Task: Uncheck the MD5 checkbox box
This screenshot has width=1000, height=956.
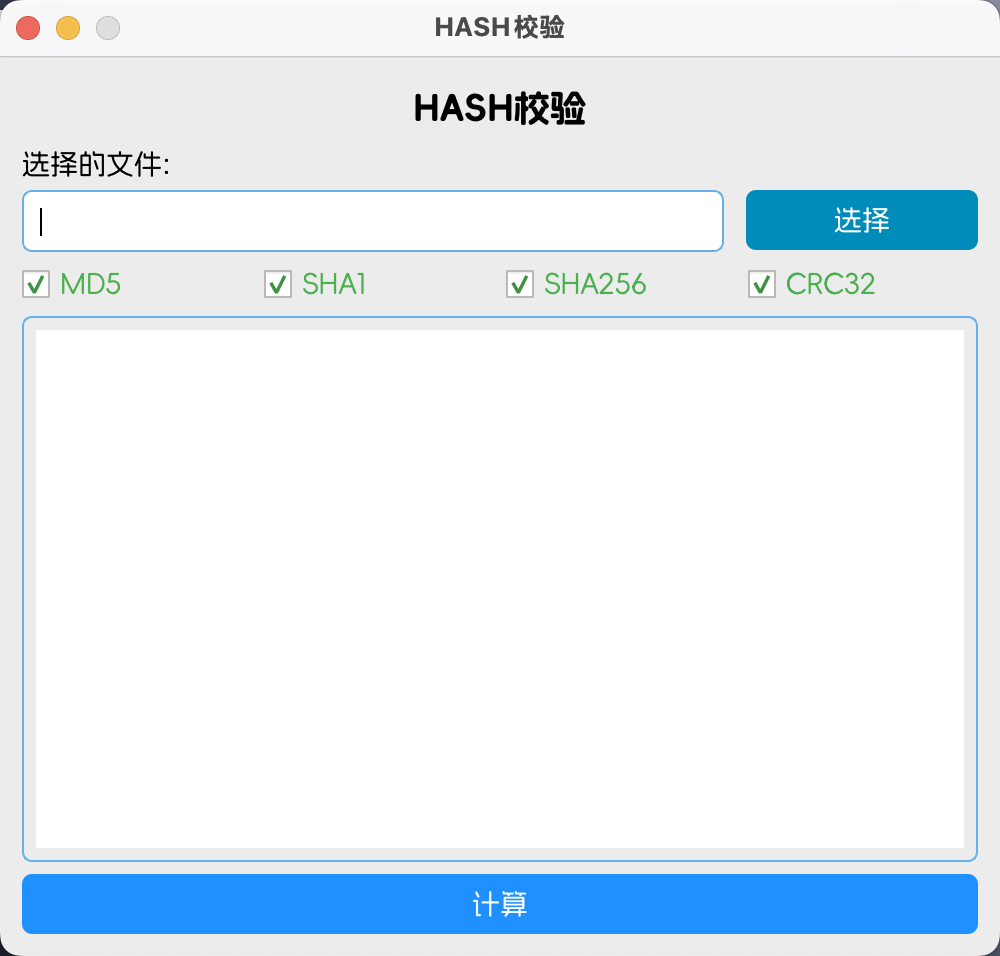Action: click(x=36, y=284)
